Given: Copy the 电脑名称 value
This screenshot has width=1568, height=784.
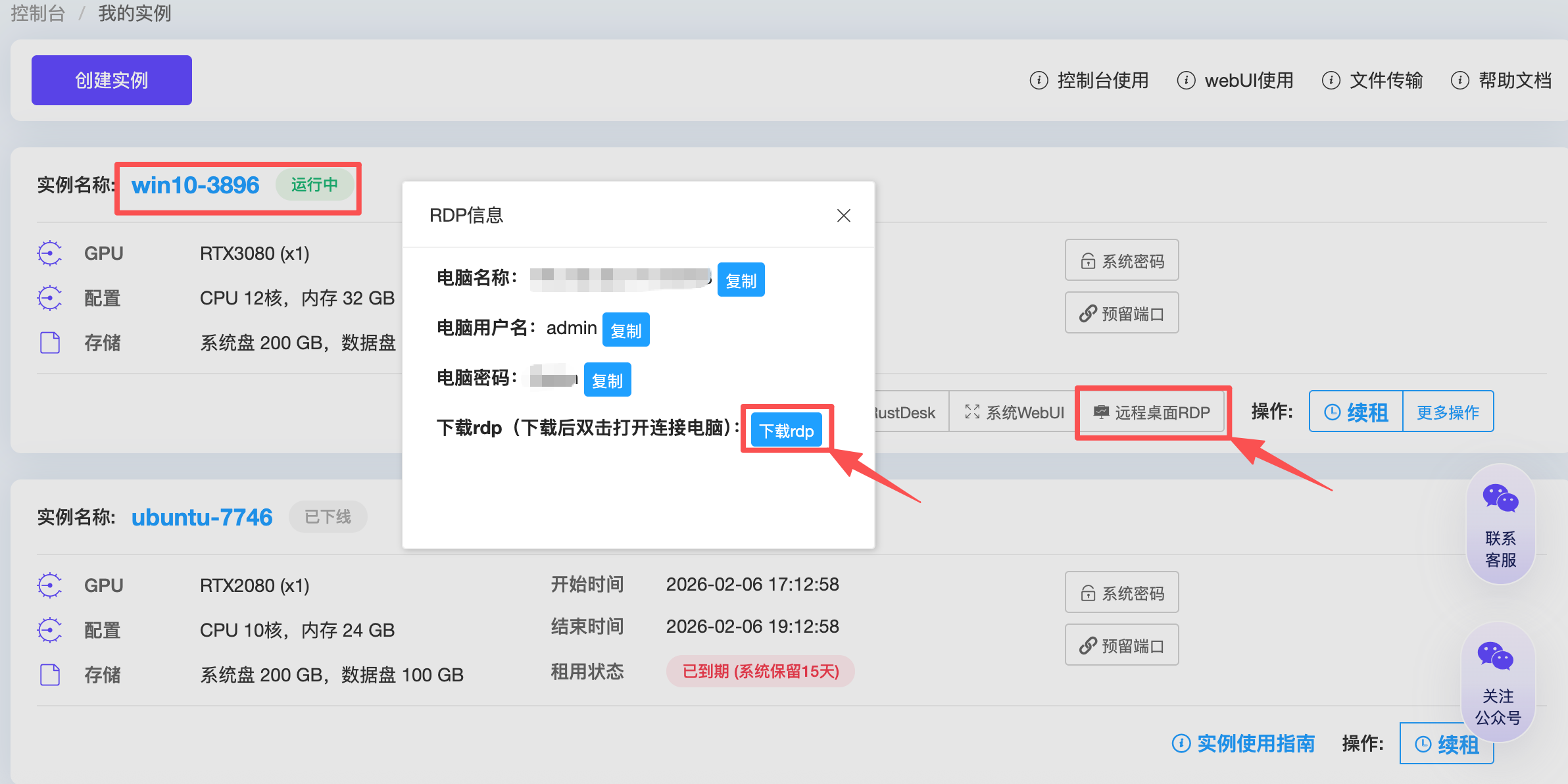Looking at the screenshot, I should (x=740, y=280).
